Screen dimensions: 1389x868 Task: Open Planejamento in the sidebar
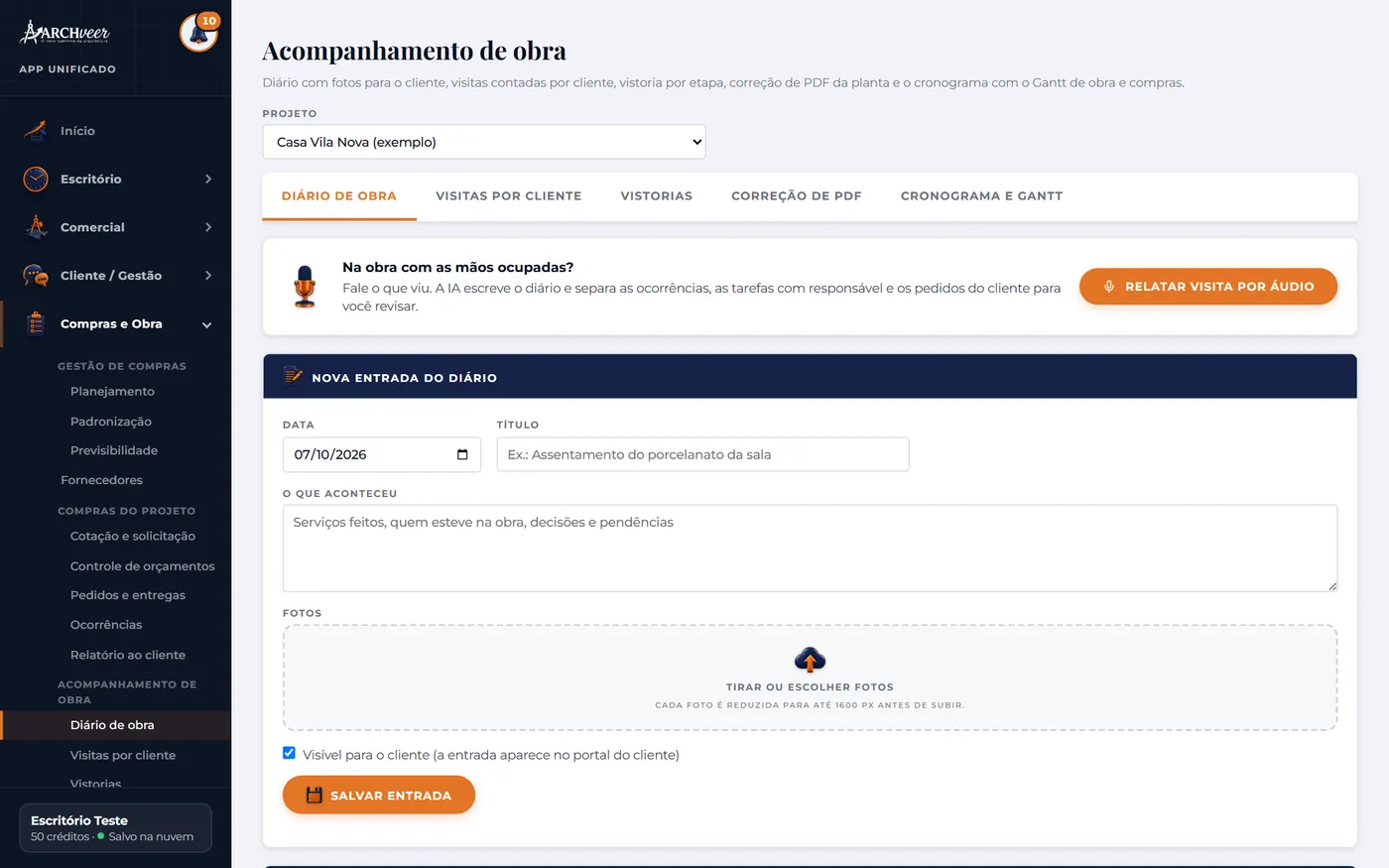pos(112,392)
